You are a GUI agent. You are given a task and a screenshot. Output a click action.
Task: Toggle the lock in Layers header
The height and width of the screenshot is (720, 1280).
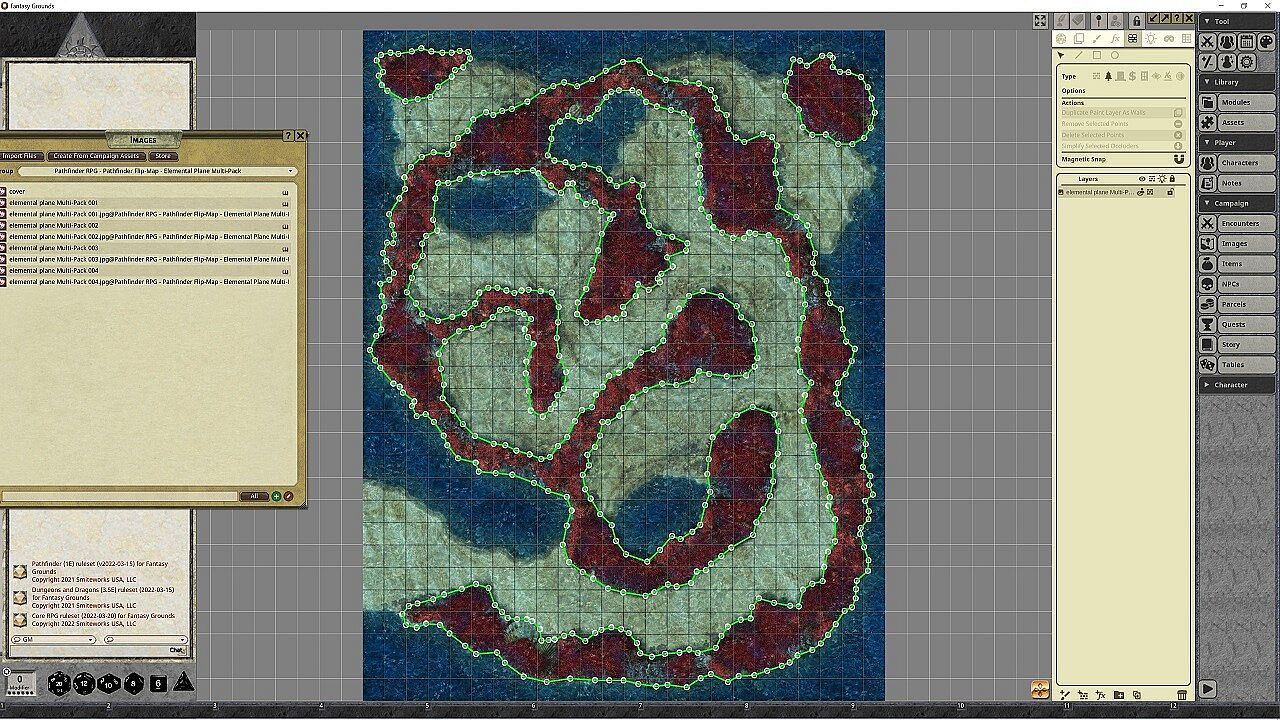coord(1172,179)
